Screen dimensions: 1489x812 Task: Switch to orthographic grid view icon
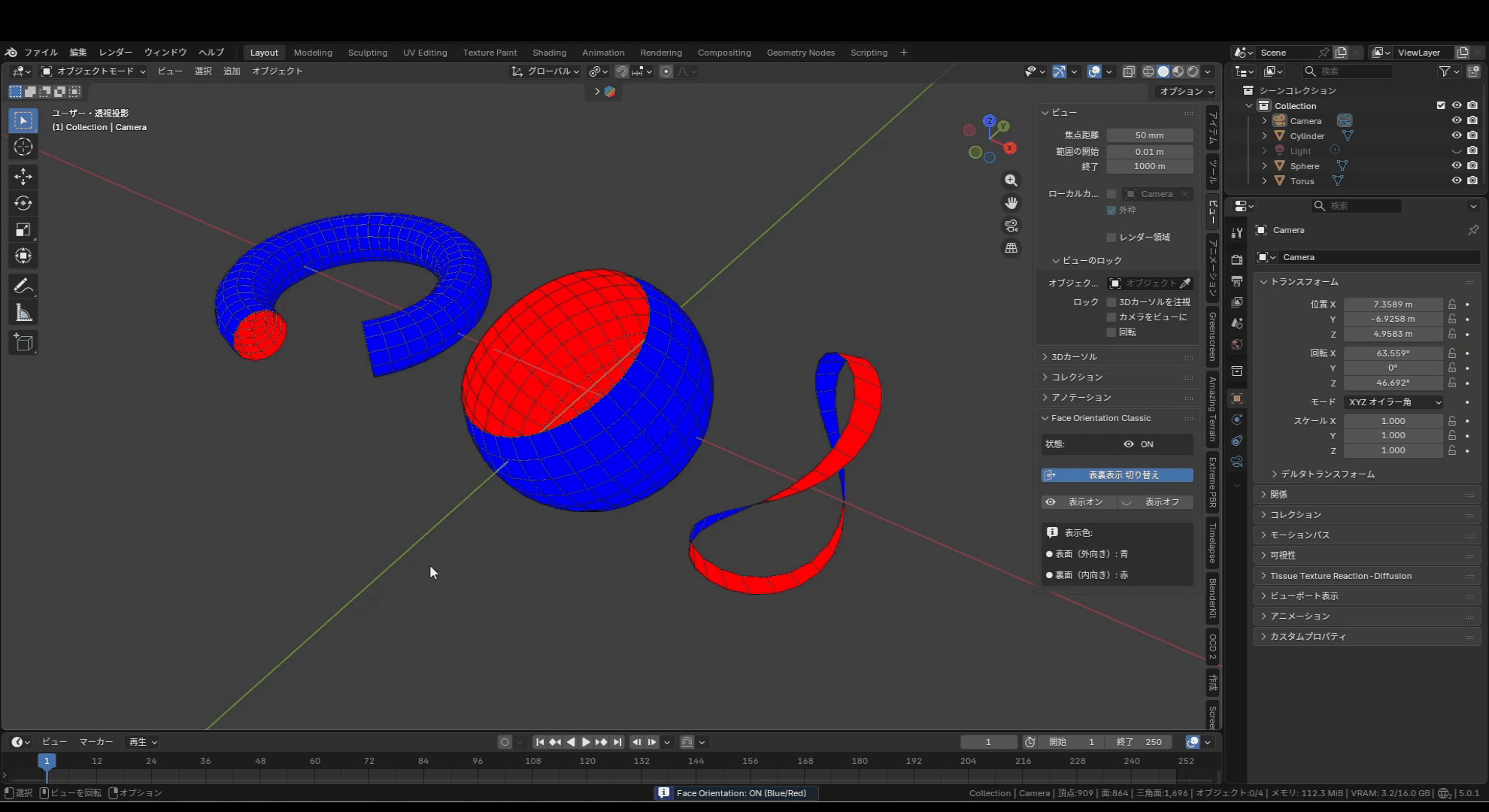point(1011,248)
